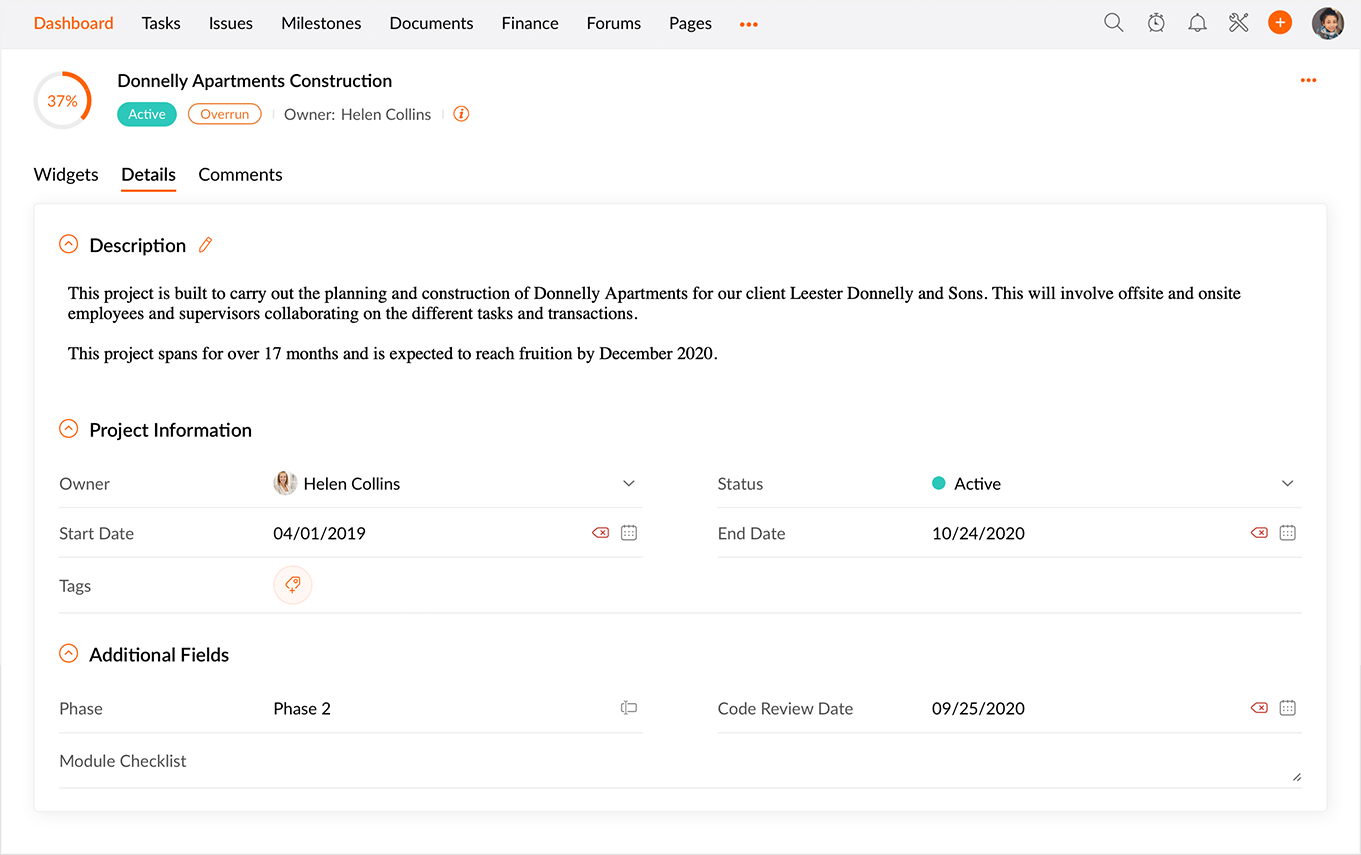This screenshot has height=855, width=1361.
Task: Click the timer stopwatch icon
Action: click(1156, 23)
